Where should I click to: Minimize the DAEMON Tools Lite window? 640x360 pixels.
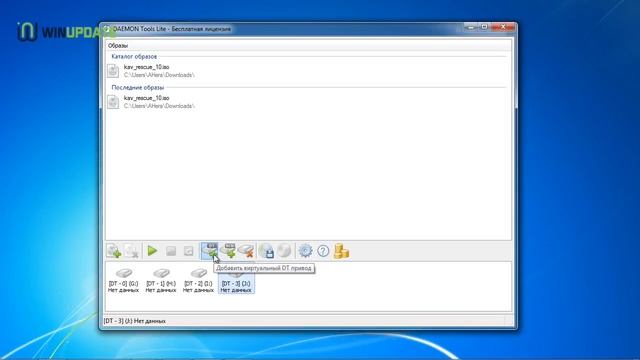click(471, 27)
